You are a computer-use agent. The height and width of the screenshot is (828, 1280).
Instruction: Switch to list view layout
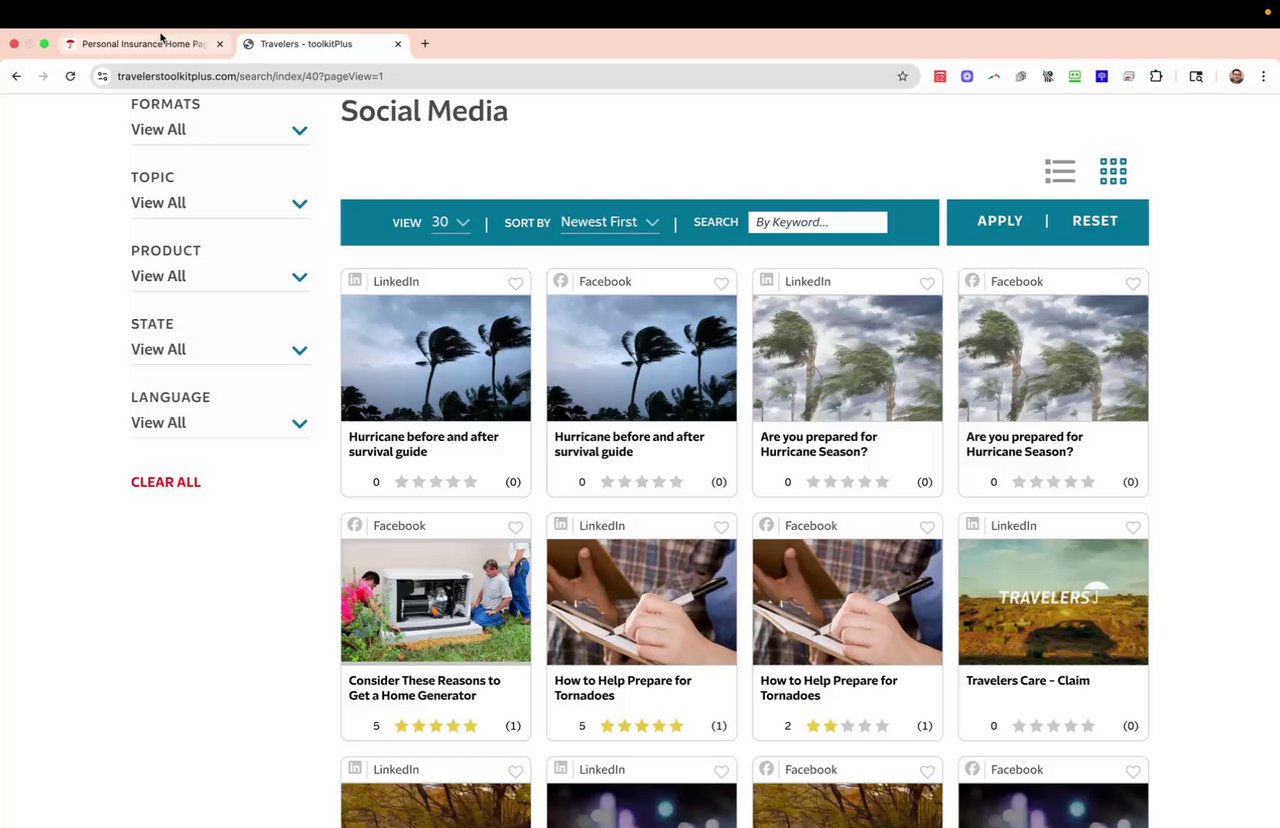(1060, 171)
